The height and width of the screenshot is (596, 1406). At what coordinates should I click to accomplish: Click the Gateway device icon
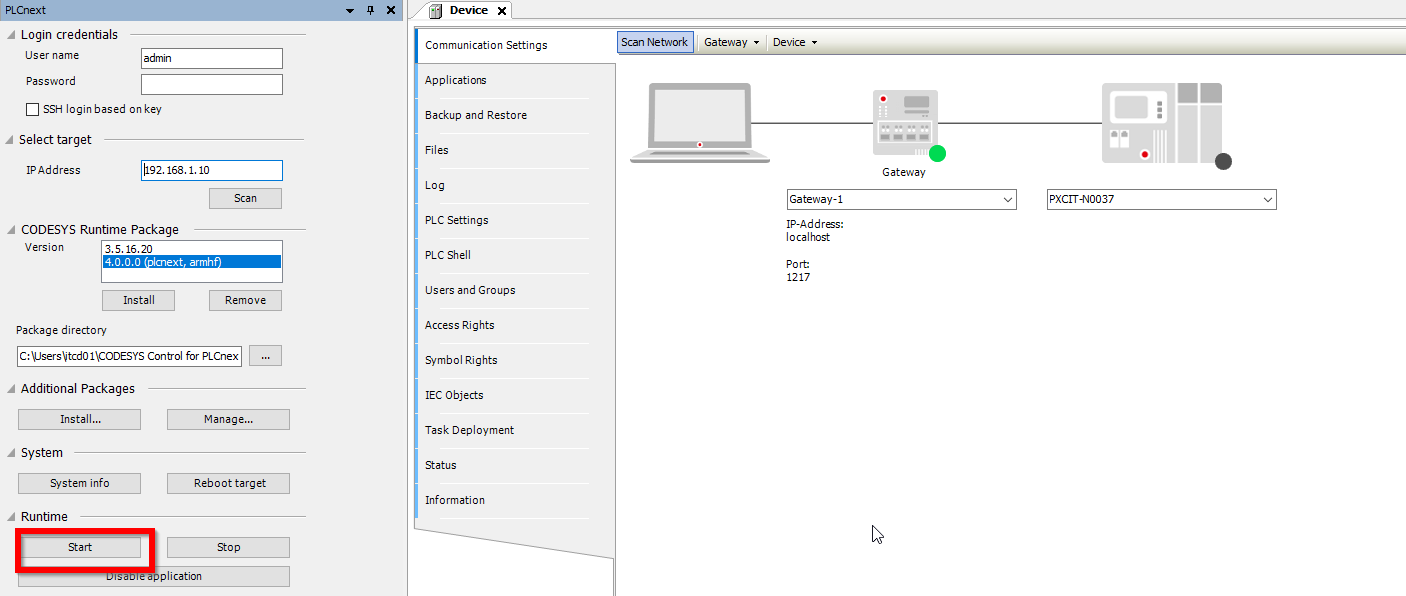point(904,122)
